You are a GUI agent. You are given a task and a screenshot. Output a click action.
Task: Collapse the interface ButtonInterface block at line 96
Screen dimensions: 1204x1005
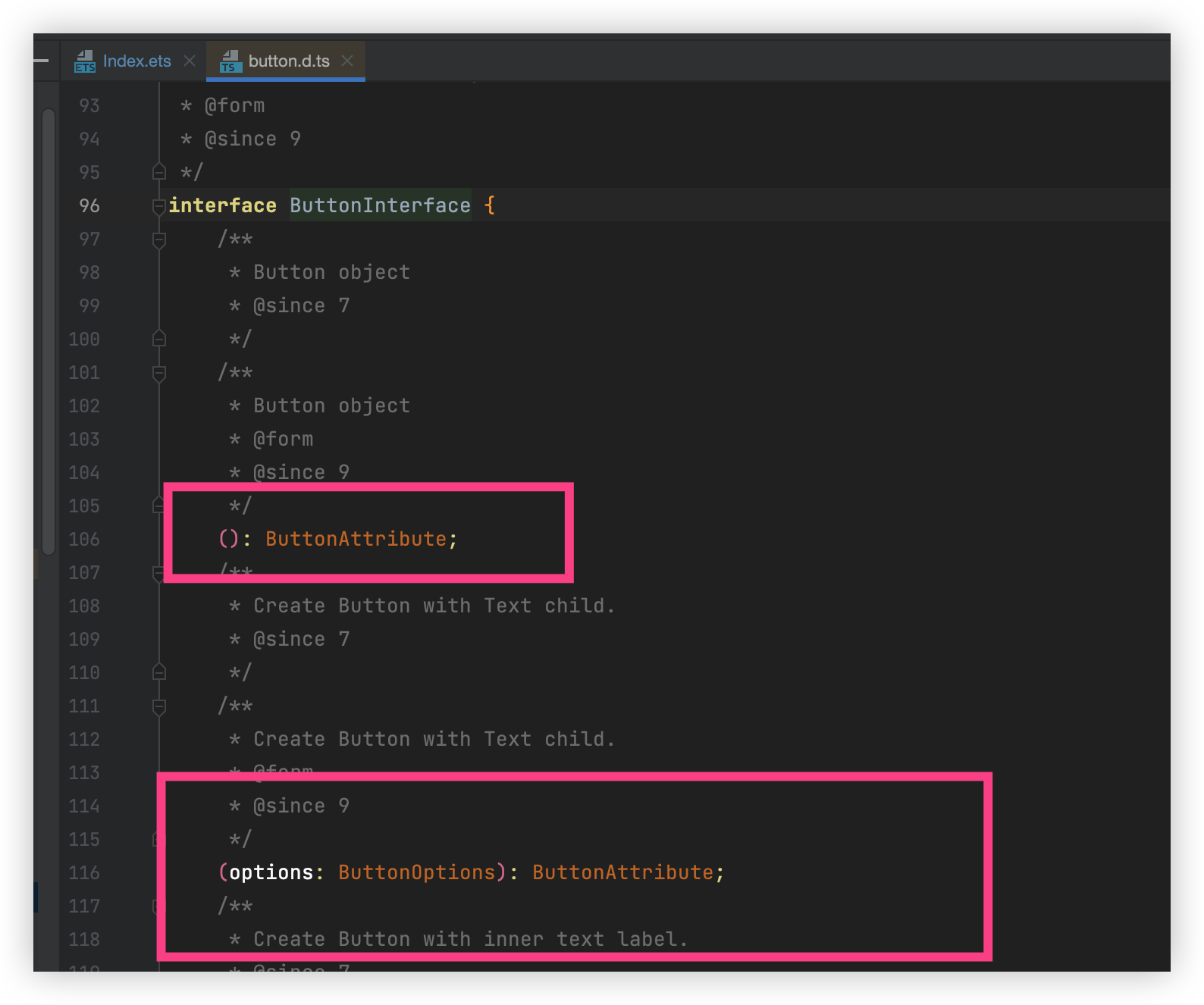pyautogui.click(x=159, y=206)
